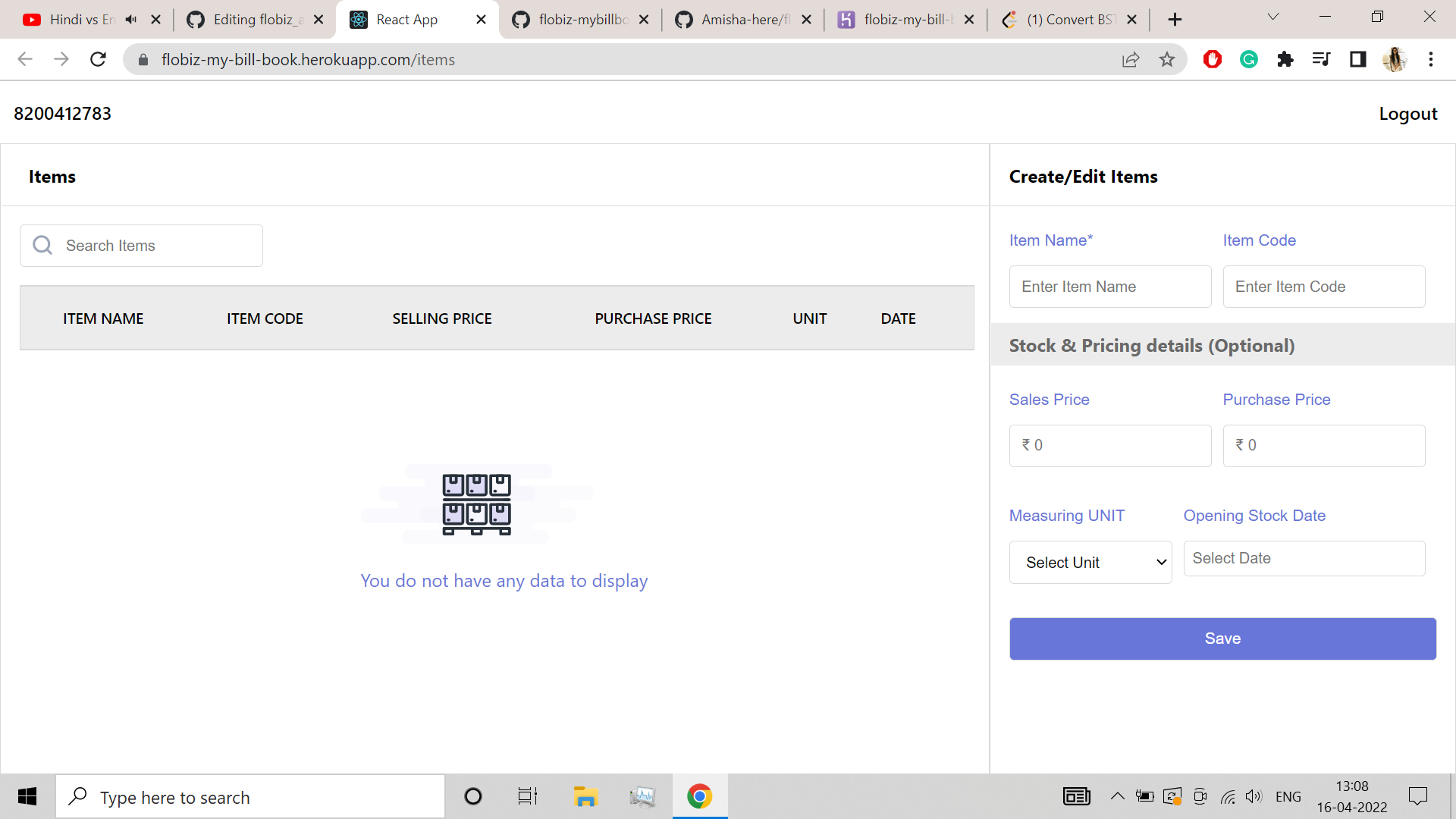Click the Save button
The image size is (1456, 819).
(x=1222, y=639)
